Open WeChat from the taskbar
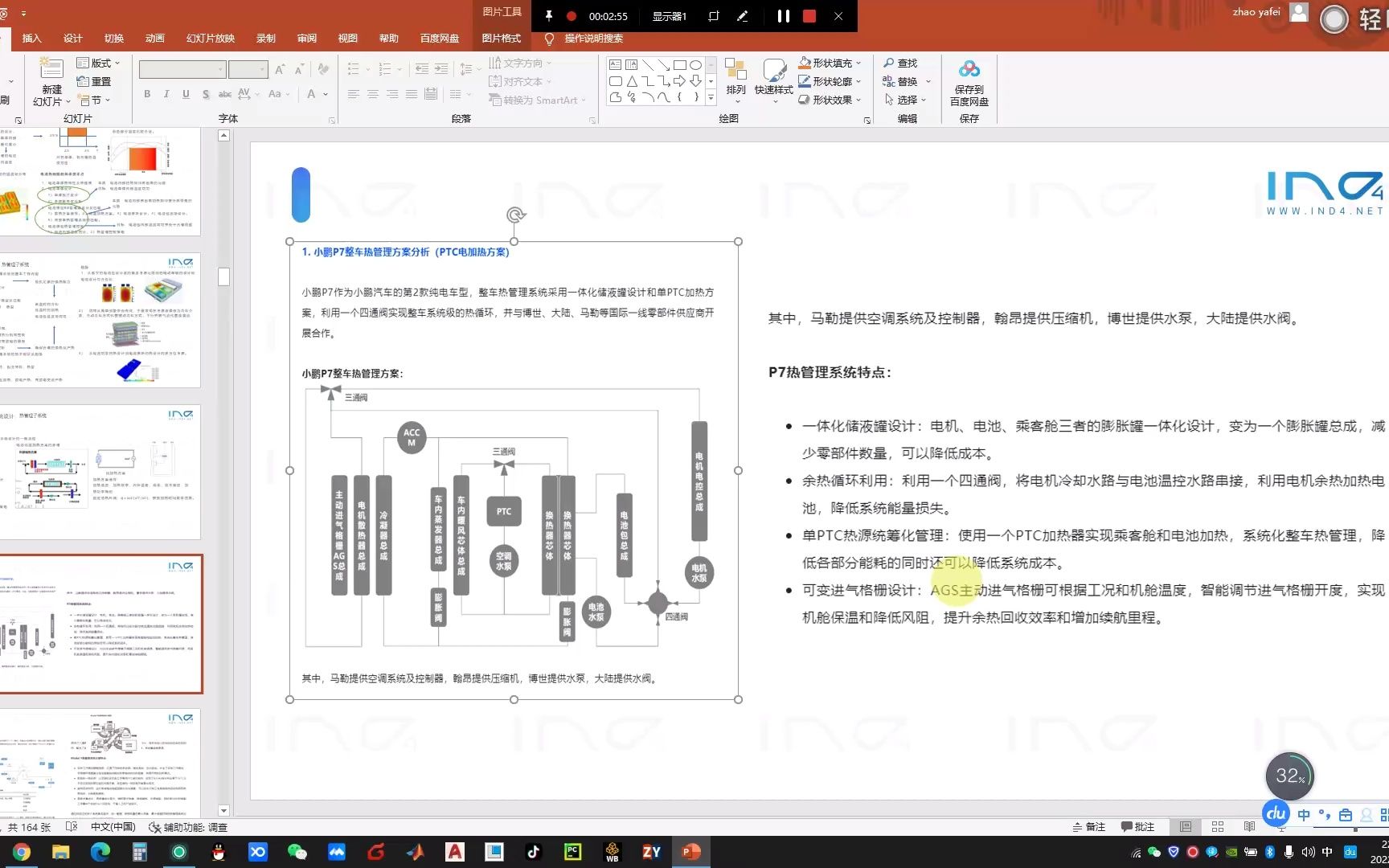Image resolution: width=1389 pixels, height=868 pixels. pyautogui.click(x=297, y=852)
